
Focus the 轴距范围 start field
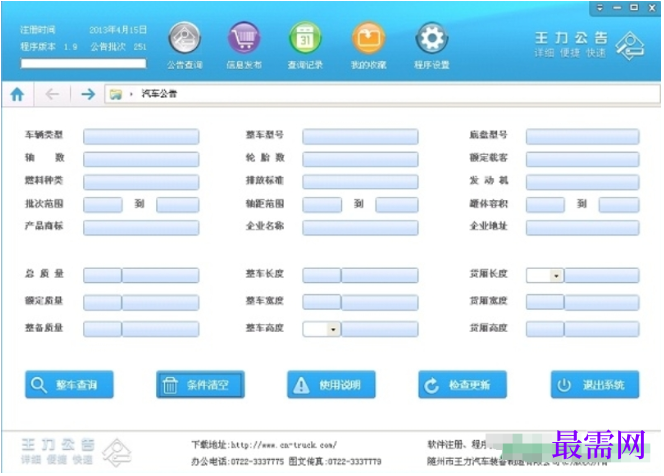click(x=322, y=205)
